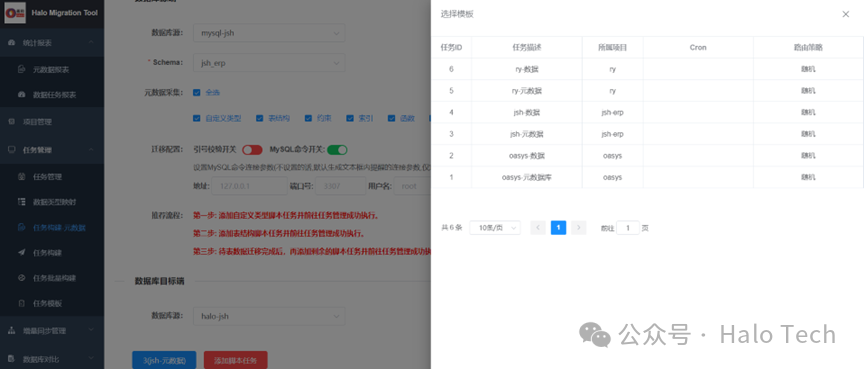Select the jsh-元数据 template row description

coord(527,134)
